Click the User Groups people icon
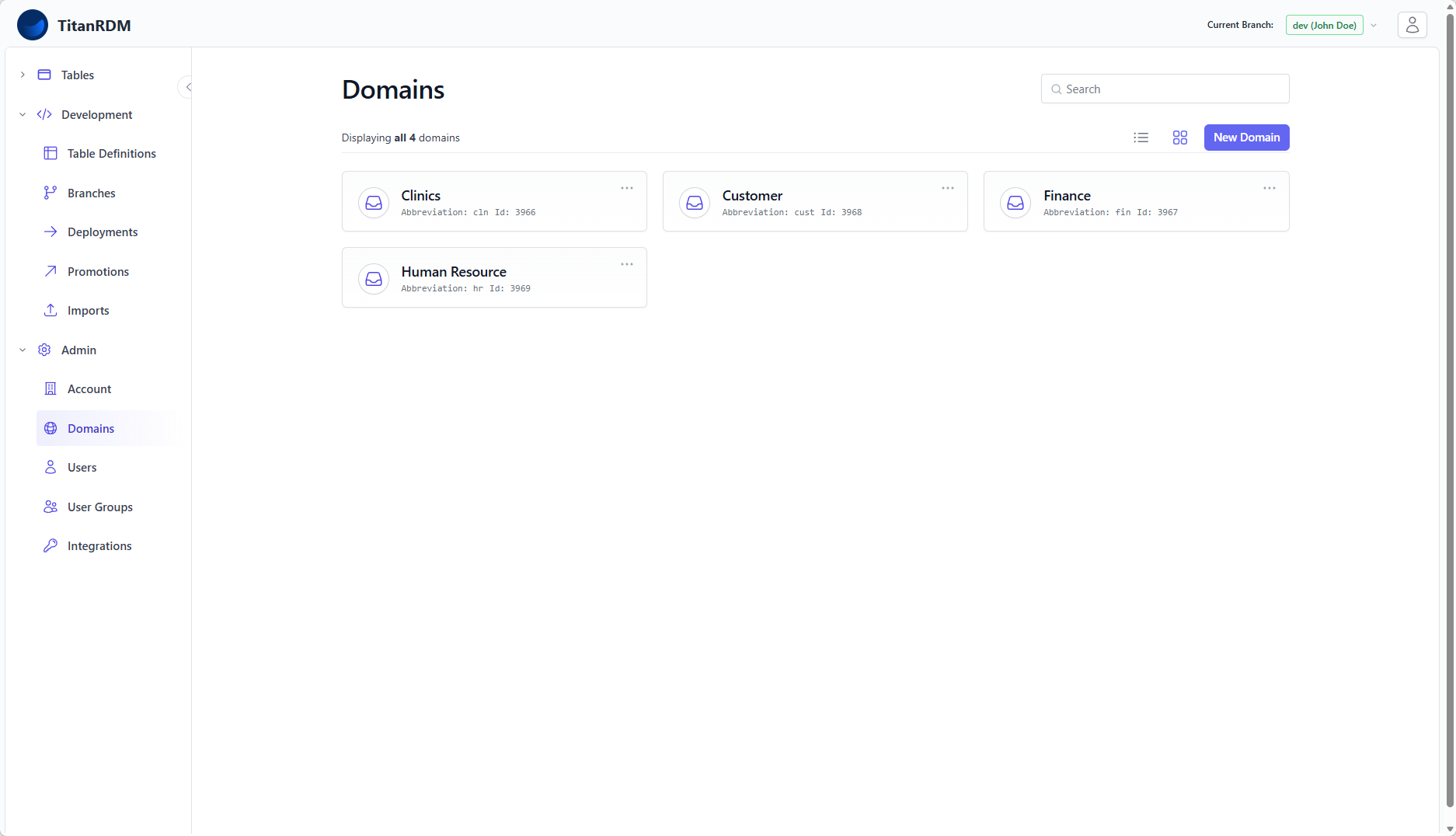 (51, 507)
